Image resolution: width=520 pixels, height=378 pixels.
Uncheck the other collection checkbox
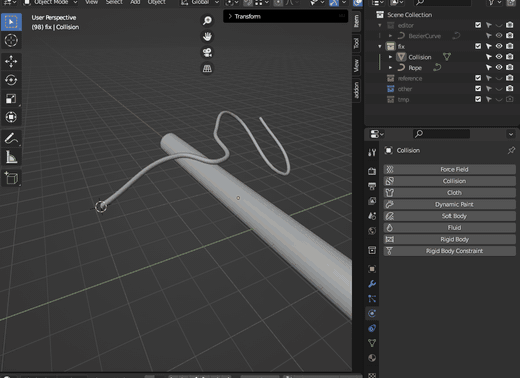click(478, 89)
